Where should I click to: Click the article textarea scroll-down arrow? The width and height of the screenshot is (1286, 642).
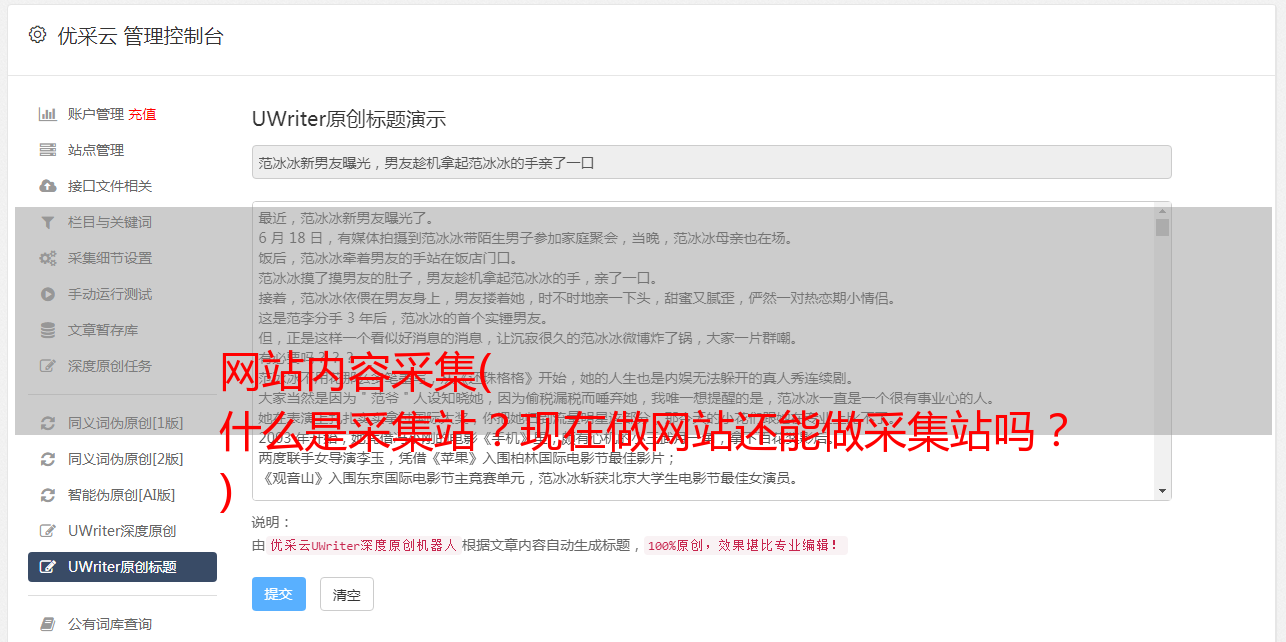point(1162,491)
